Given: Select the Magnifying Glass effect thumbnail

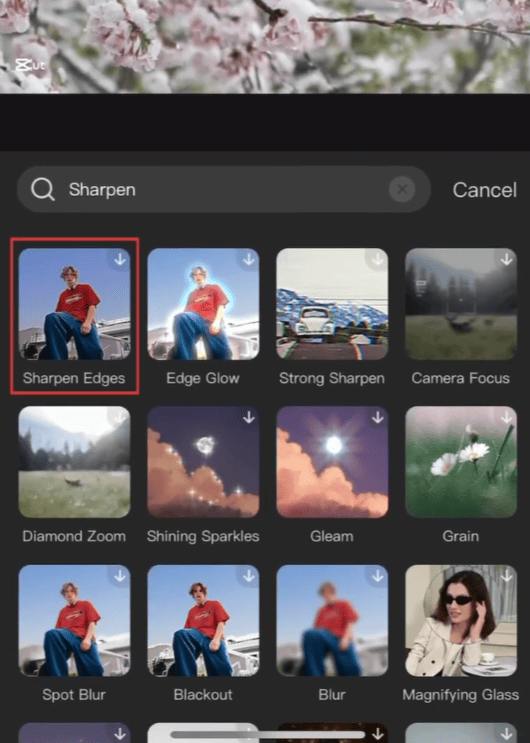Looking at the screenshot, I should 461,620.
